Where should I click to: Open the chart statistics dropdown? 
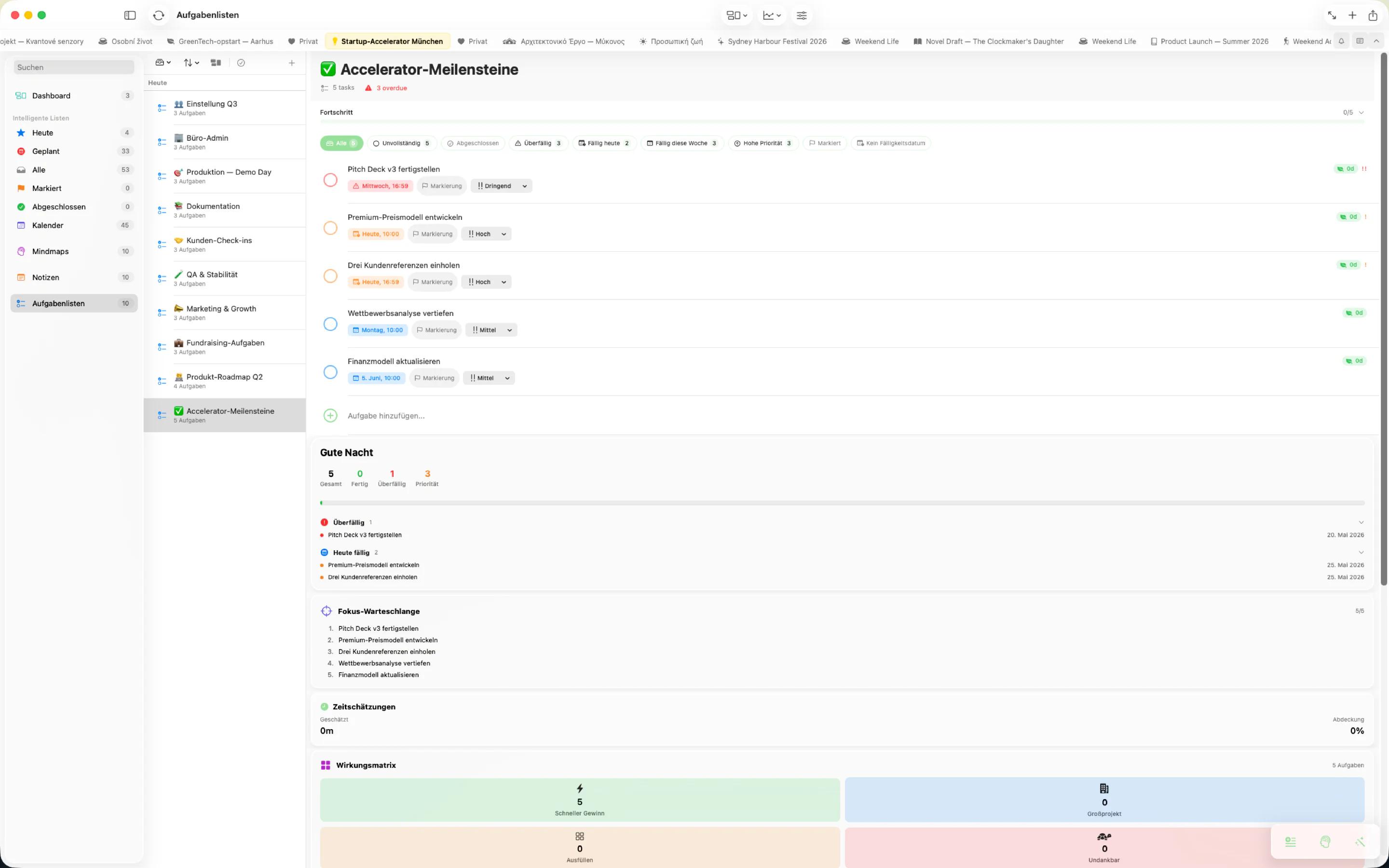771,15
